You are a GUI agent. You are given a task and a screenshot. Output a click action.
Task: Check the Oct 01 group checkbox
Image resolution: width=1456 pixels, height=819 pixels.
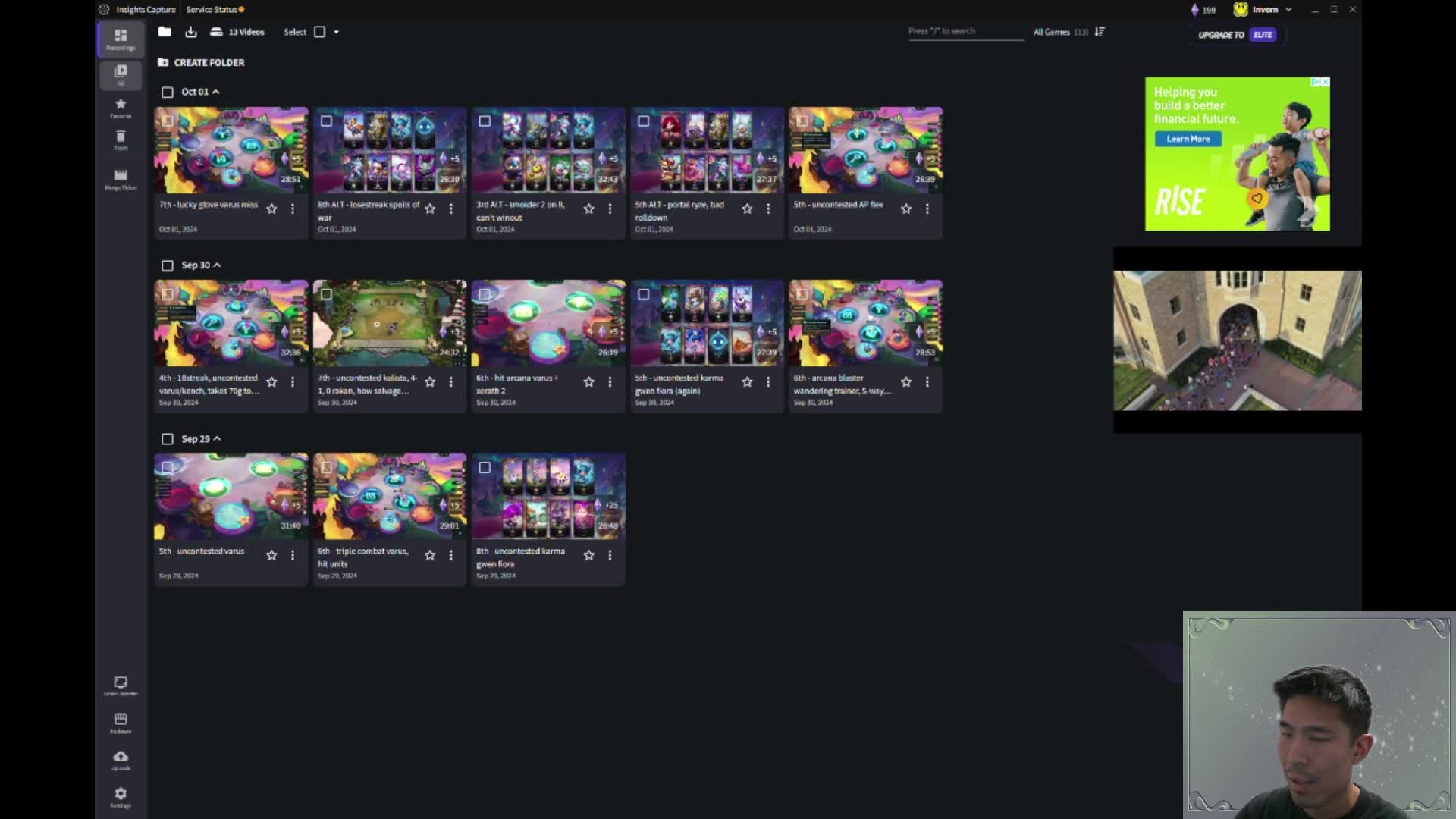[x=168, y=92]
